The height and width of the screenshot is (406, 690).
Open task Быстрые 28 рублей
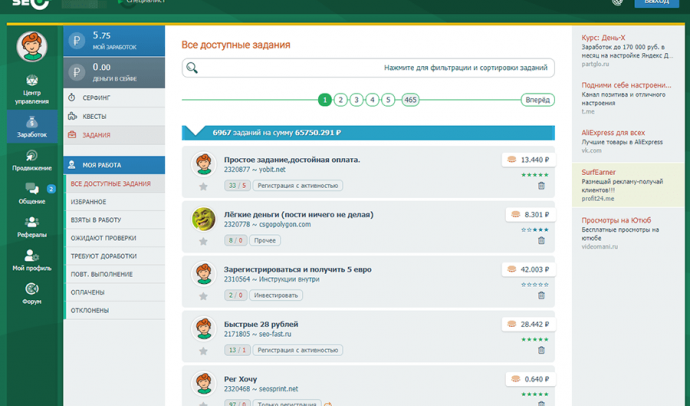tap(261, 324)
